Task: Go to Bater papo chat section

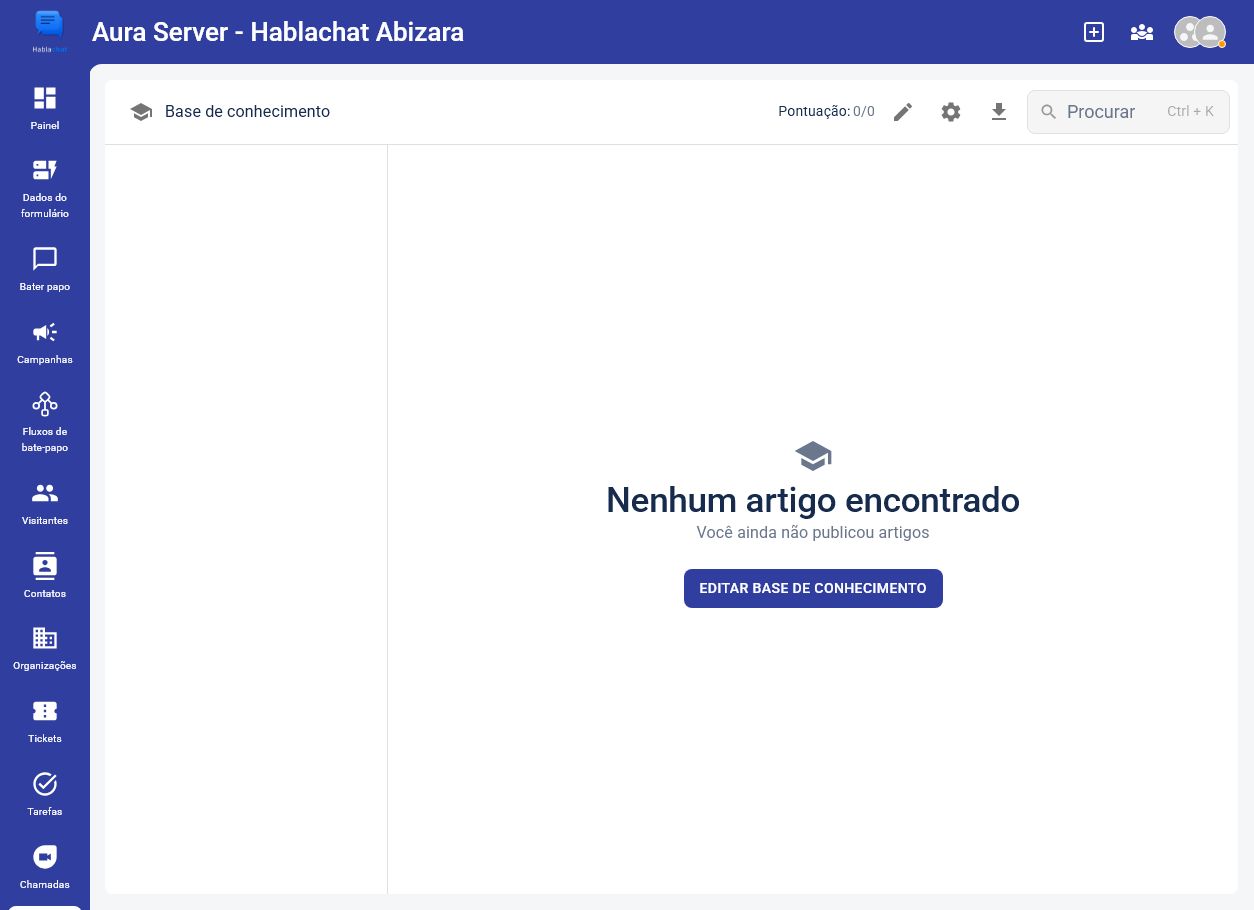Action: click(45, 269)
